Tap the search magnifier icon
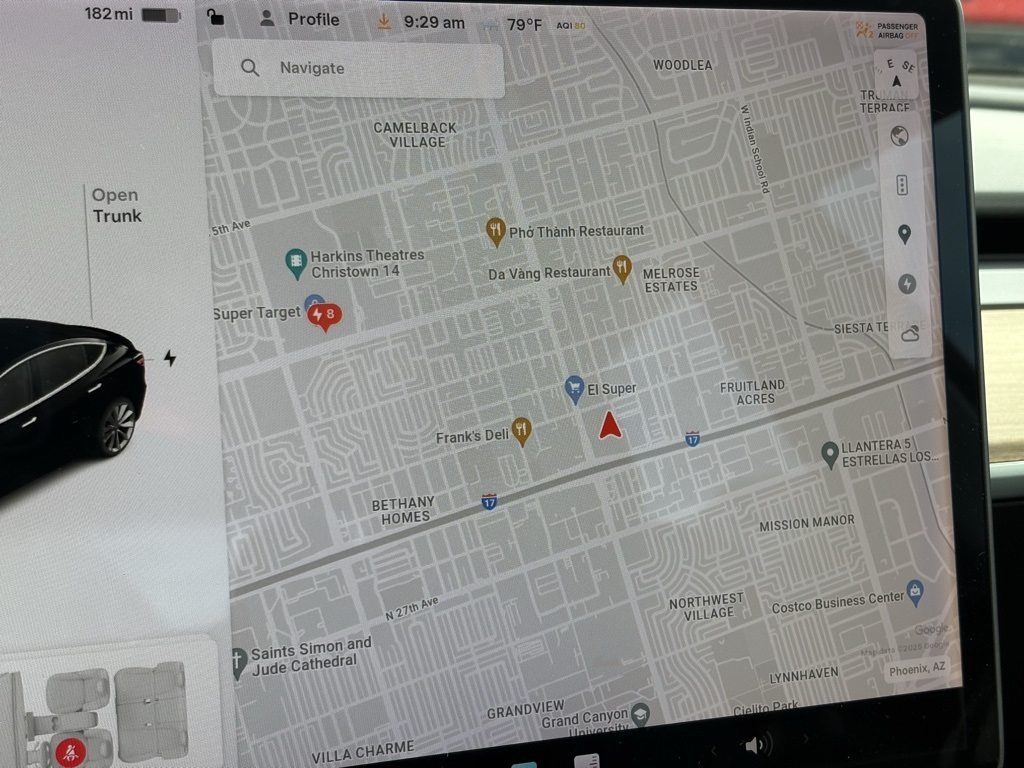 click(x=249, y=67)
